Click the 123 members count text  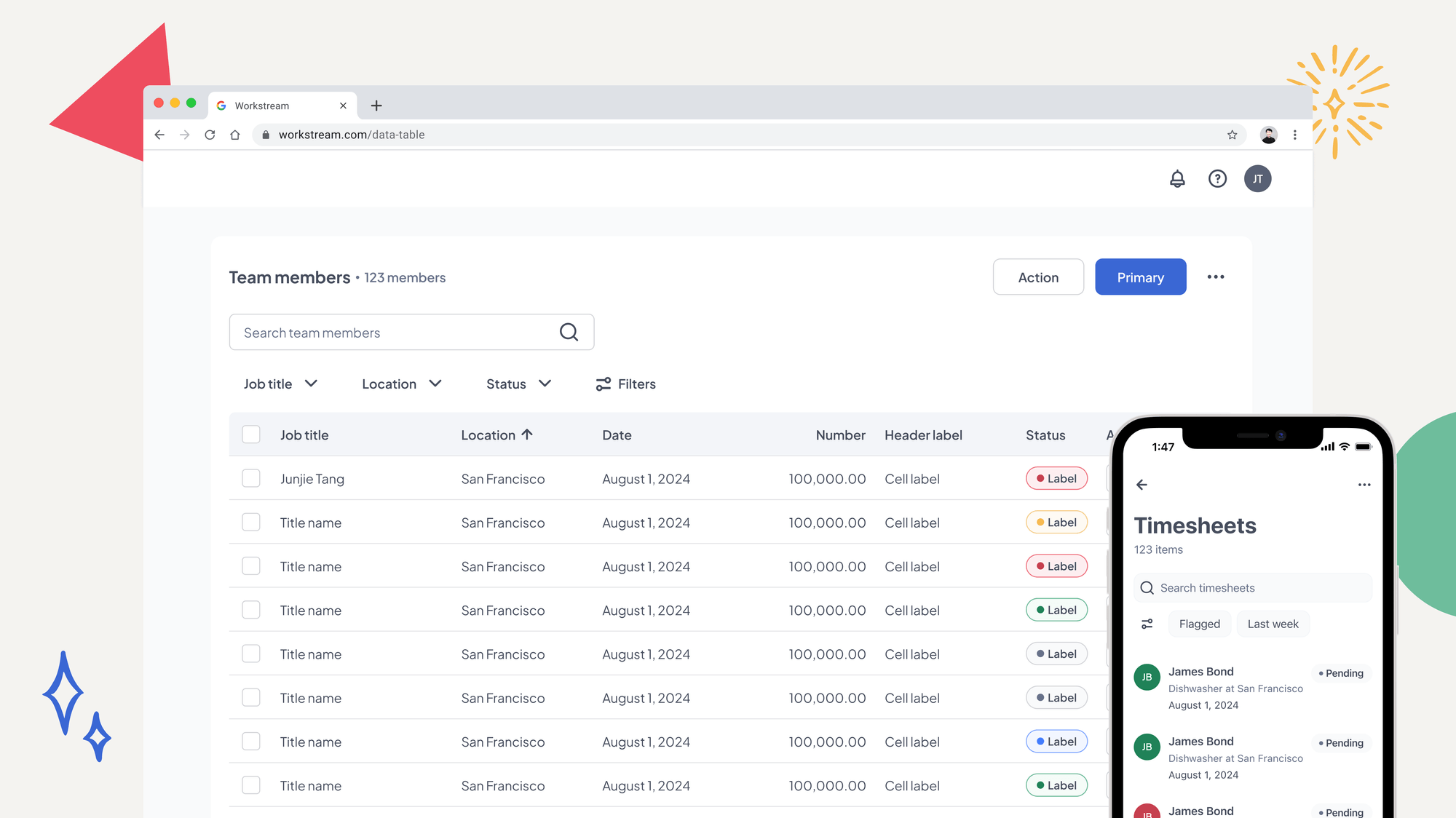pyautogui.click(x=405, y=278)
